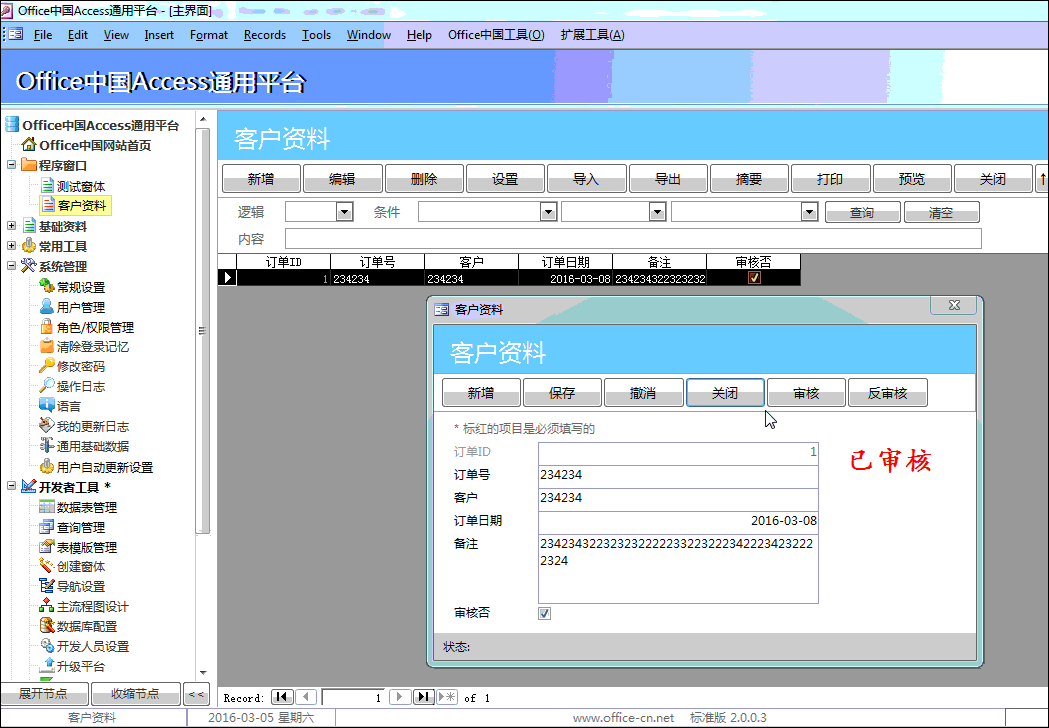This screenshot has height=728, width=1049.
Task: Click the 查询管理 icon
Action: click(x=47, y=527)
